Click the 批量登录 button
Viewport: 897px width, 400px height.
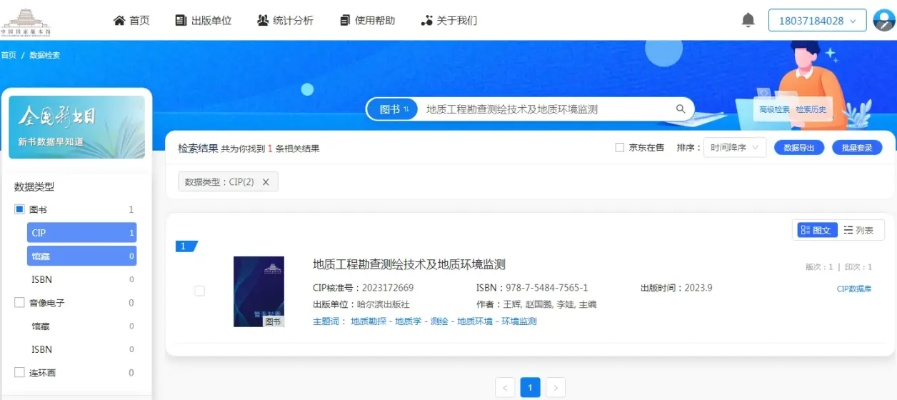pos(857,148)
